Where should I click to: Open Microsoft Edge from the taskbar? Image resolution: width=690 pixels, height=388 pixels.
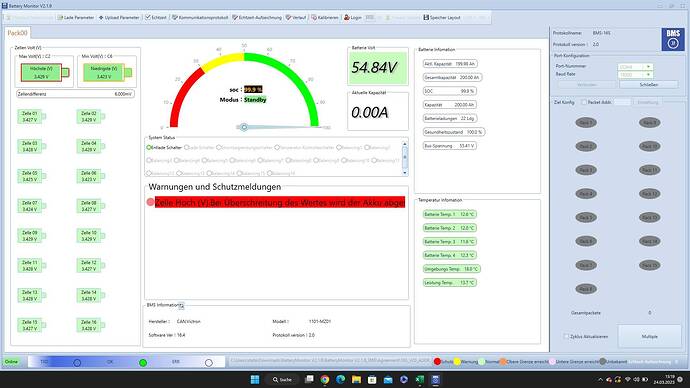[341, 380]
